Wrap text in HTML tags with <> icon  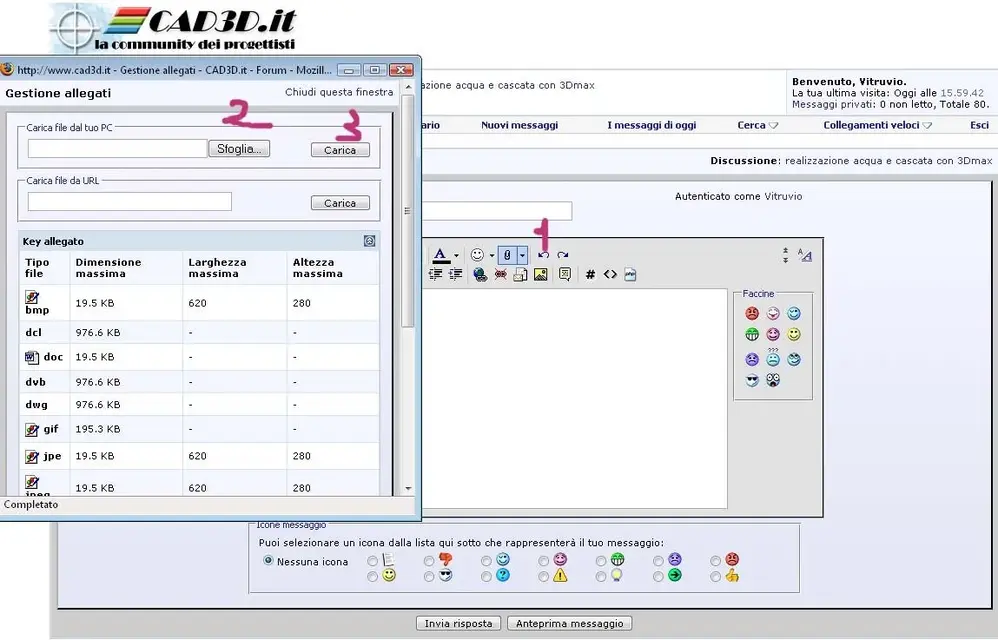(x=610, y=274)
